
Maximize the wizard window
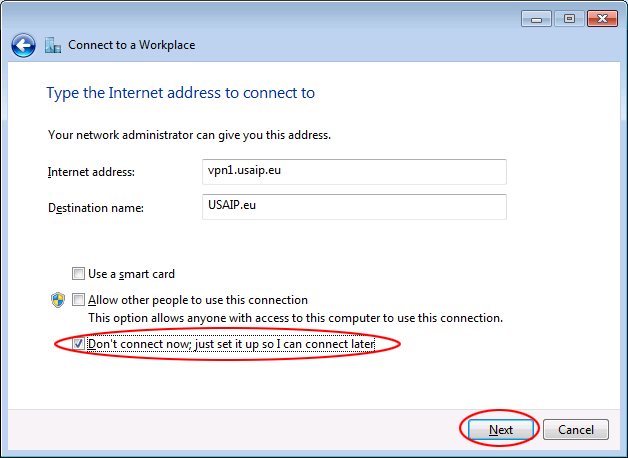569,18
